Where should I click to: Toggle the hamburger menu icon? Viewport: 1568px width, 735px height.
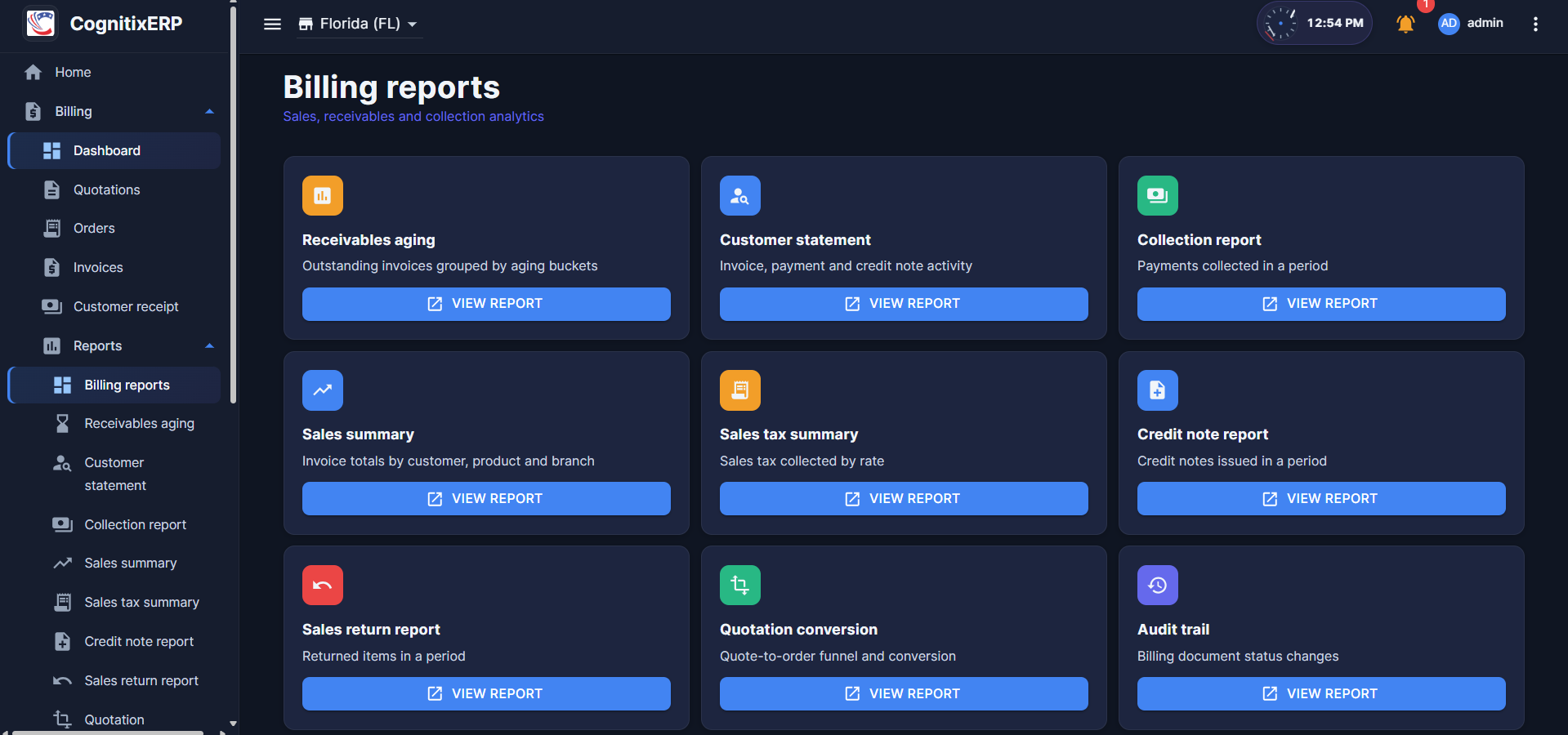click(272, 24)
